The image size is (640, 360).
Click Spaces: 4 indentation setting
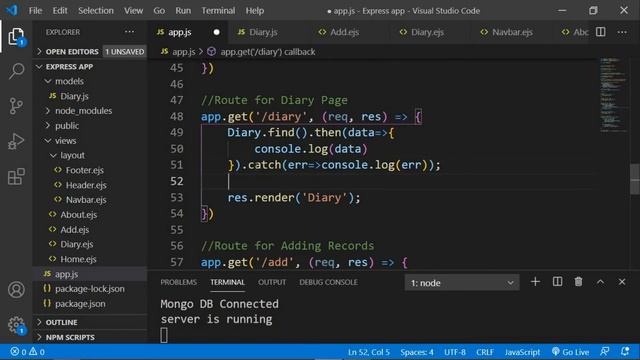click(417, 351)
